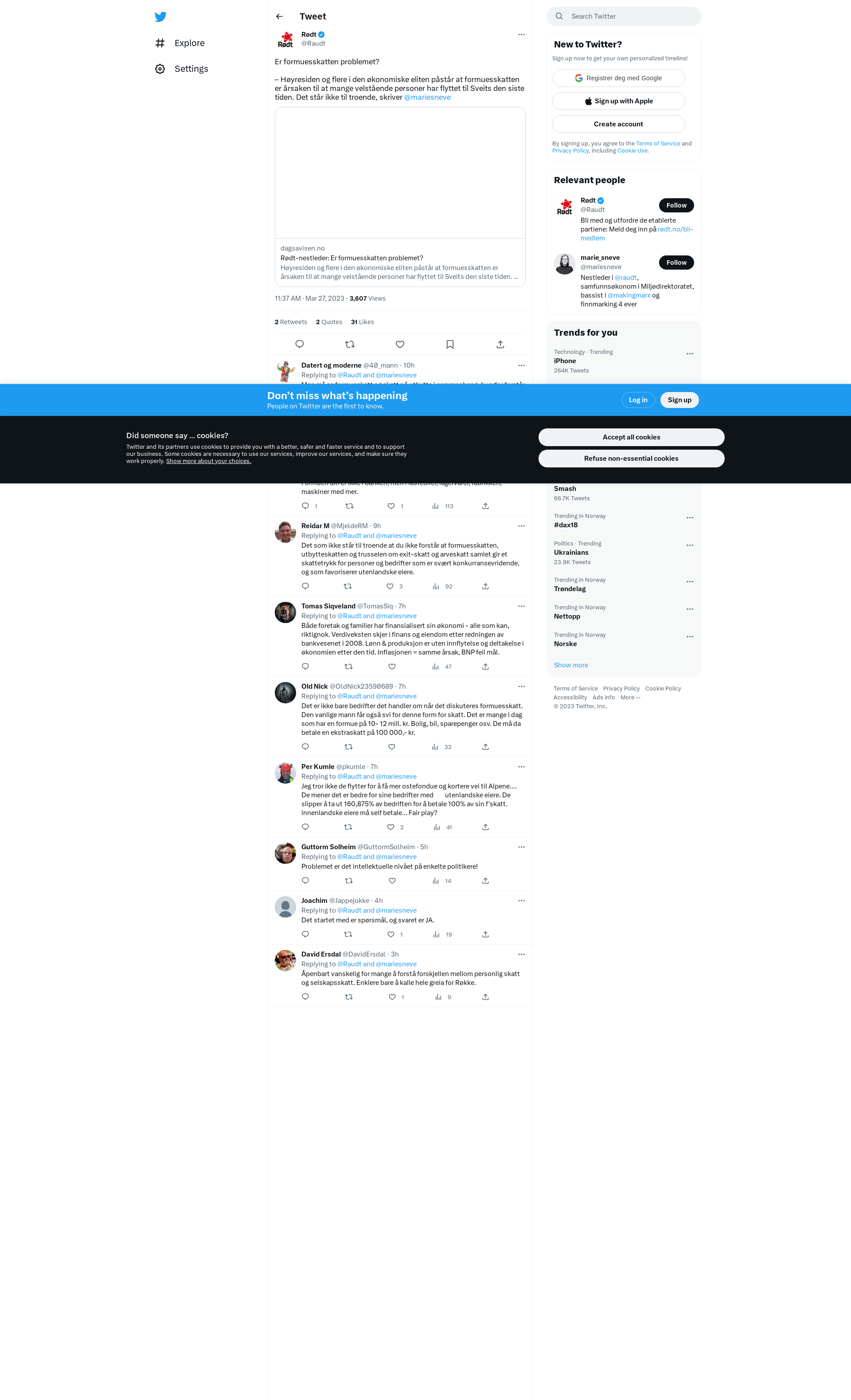Like David Ersdal's reply
This screenshot has height=1400, width=851.
[392, 996]
